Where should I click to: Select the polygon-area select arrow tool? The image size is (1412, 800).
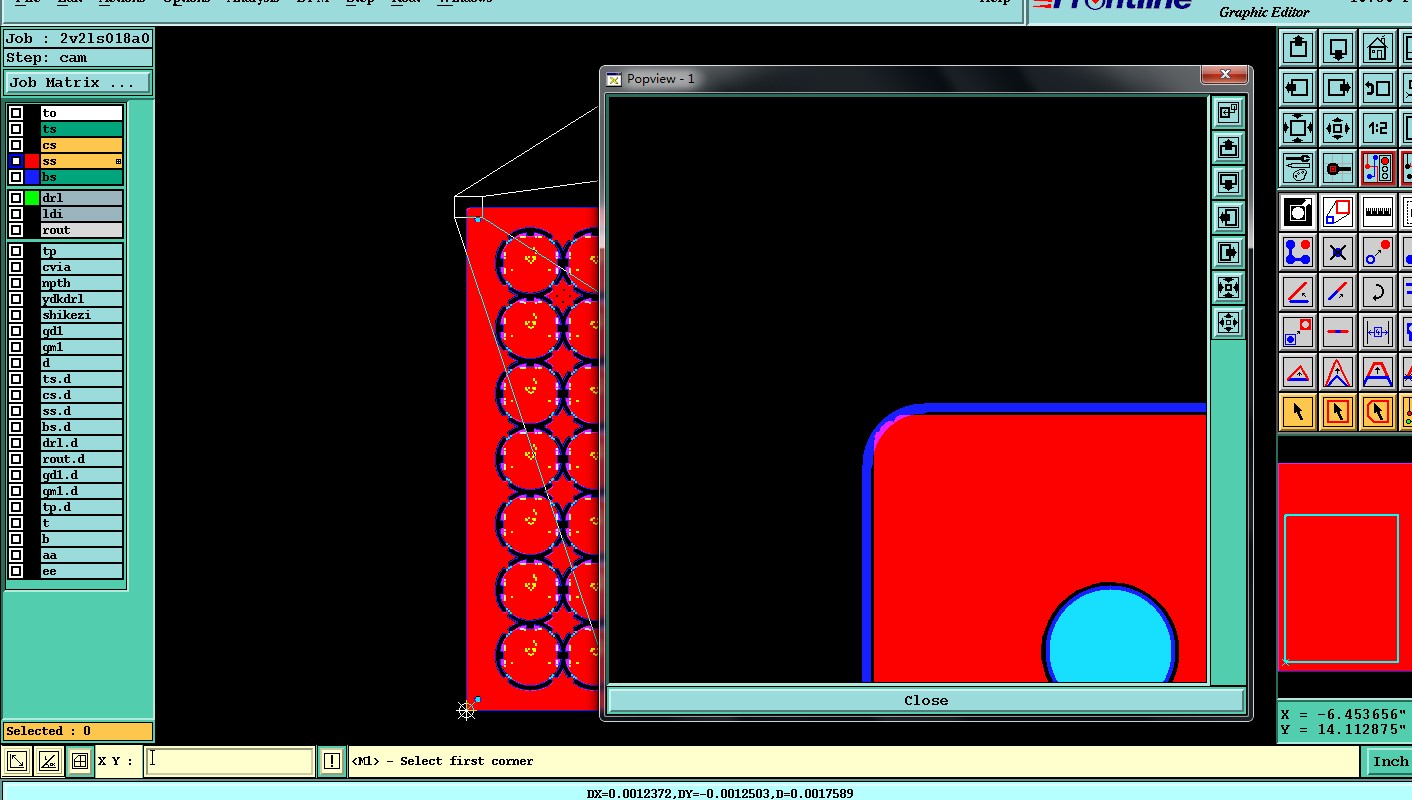pyautogui.click(x=1378, y=411)
